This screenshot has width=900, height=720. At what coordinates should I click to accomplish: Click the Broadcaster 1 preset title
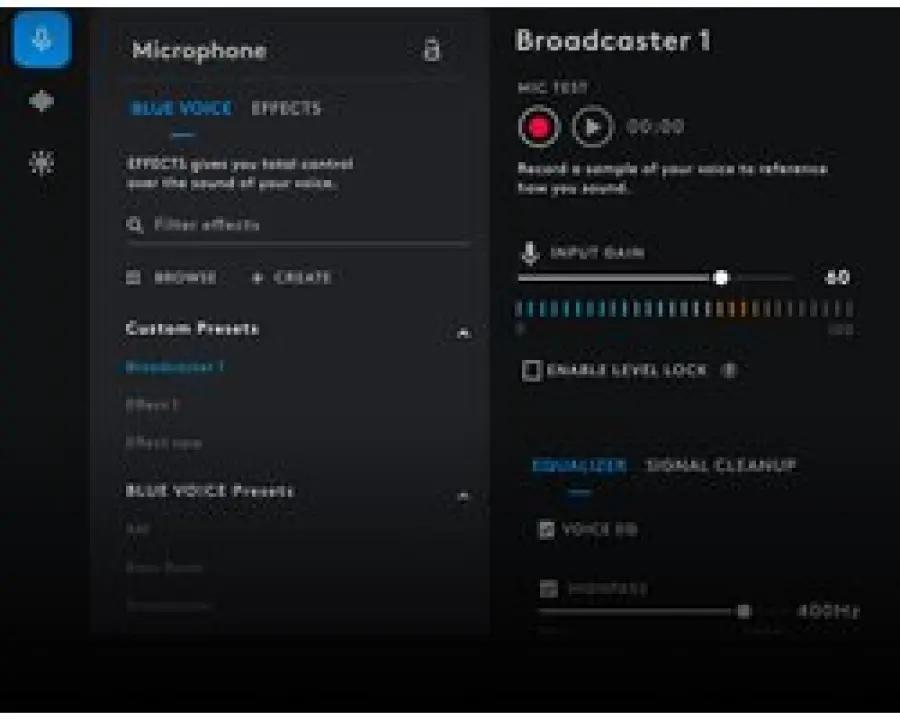pos(613,41)
